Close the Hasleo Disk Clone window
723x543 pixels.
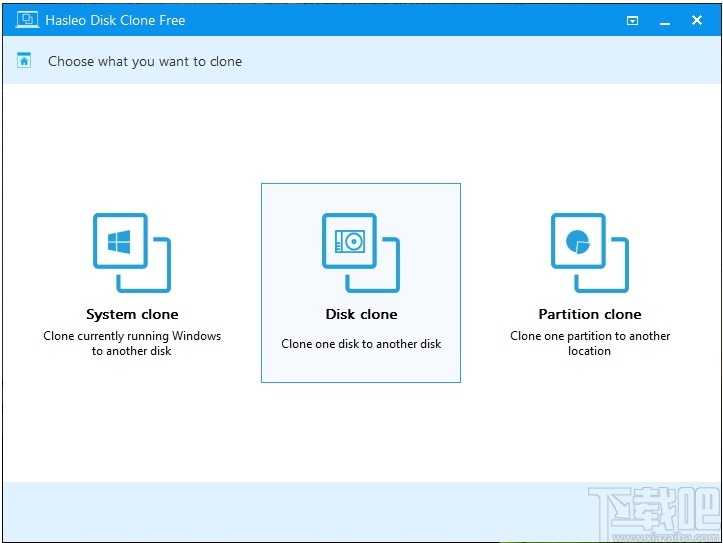tap(697, 20)
